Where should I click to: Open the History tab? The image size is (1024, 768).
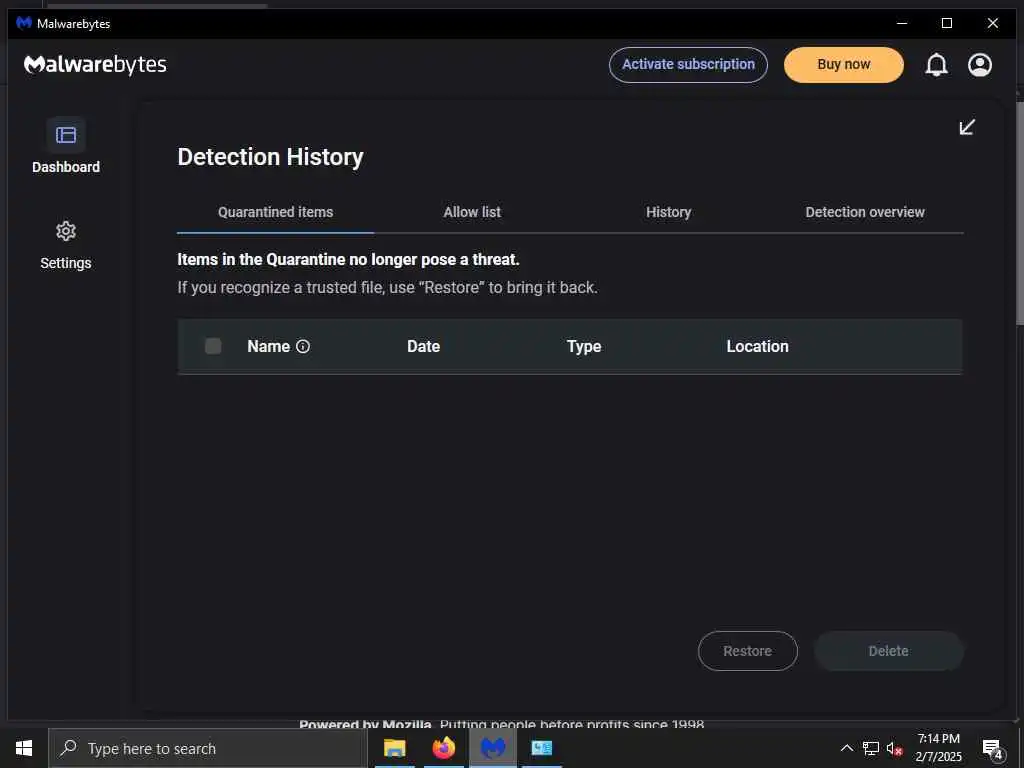click(669, 212)
